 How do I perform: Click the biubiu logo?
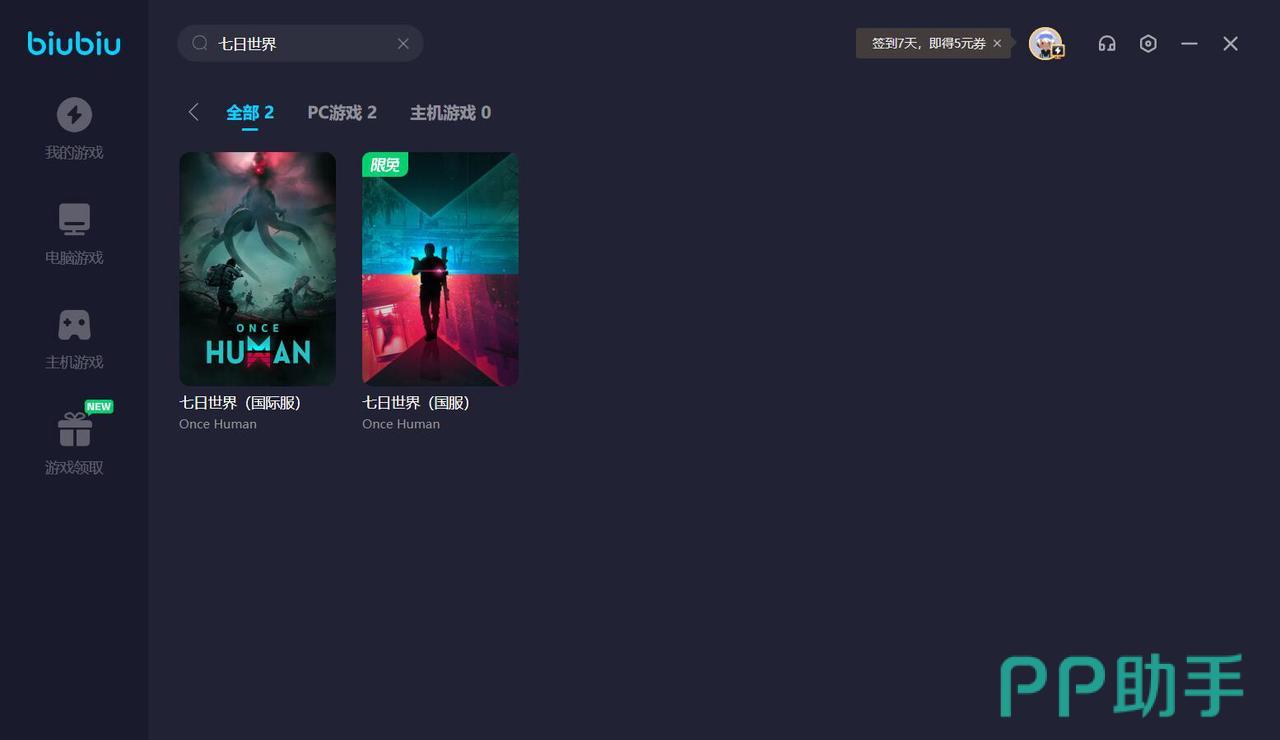coord(74,44)
